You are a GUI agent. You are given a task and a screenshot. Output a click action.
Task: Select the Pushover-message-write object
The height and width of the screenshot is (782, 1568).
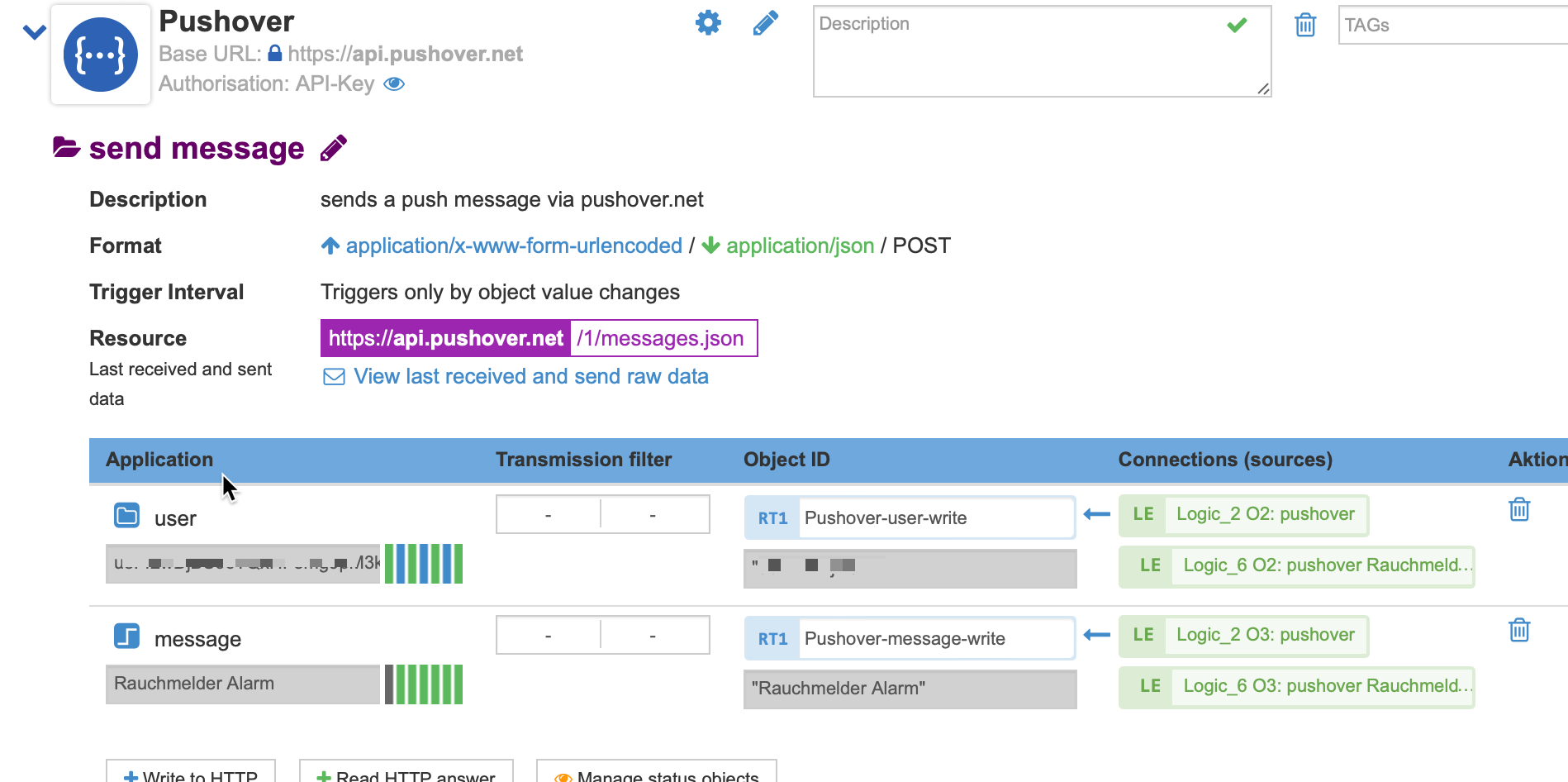(x=936, y=638)
